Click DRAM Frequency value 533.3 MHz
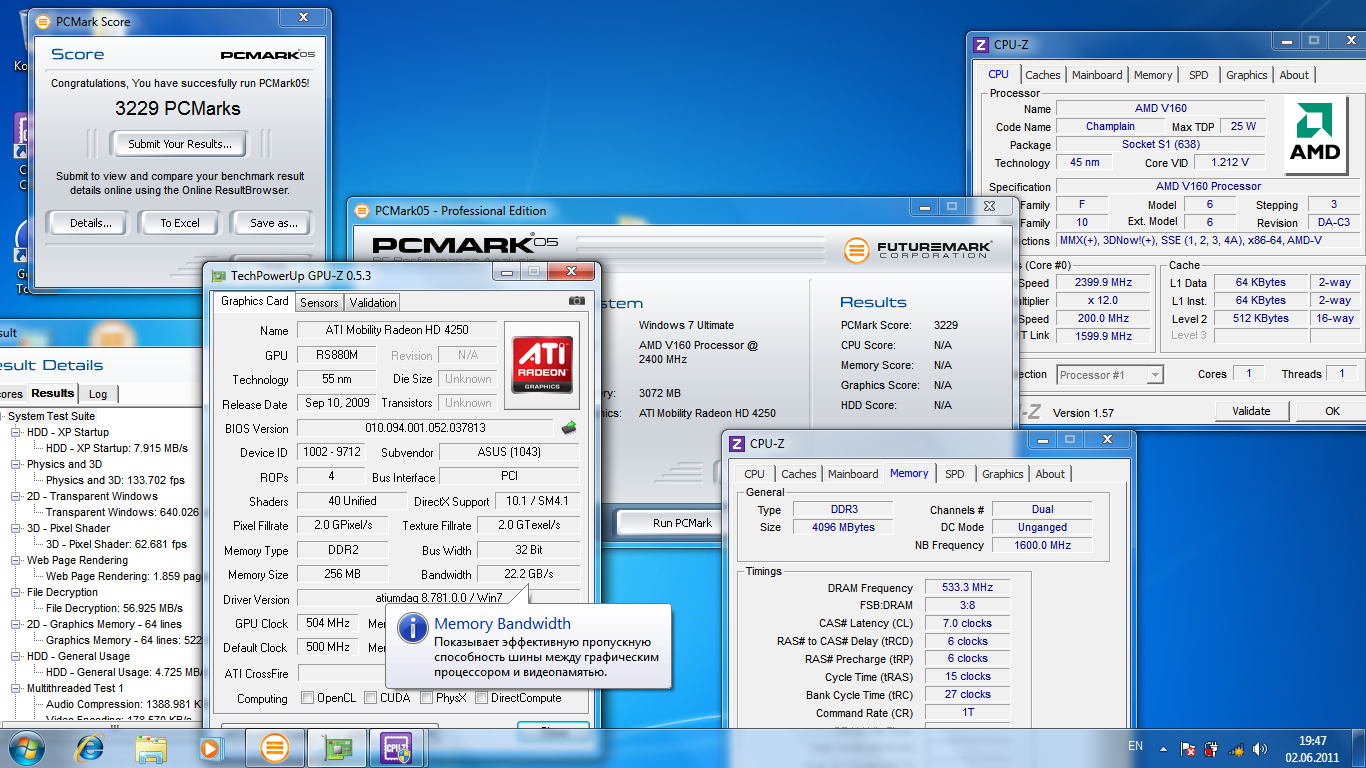The width and height of the screenshot is (1366, 768). point(968,588)
